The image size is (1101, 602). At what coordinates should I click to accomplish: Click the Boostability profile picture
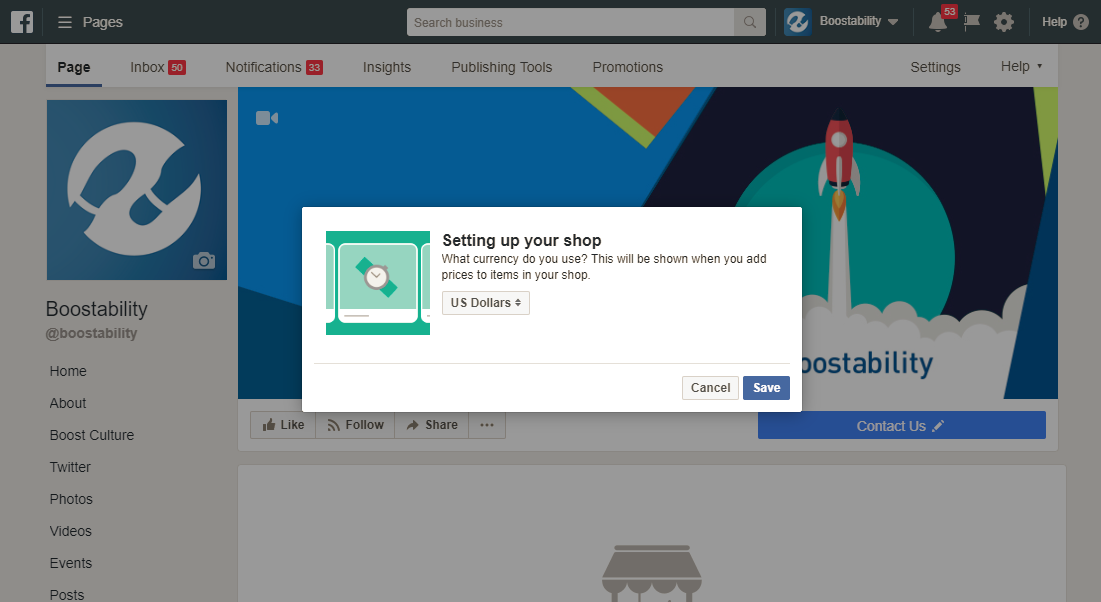[x=137, y=190]
